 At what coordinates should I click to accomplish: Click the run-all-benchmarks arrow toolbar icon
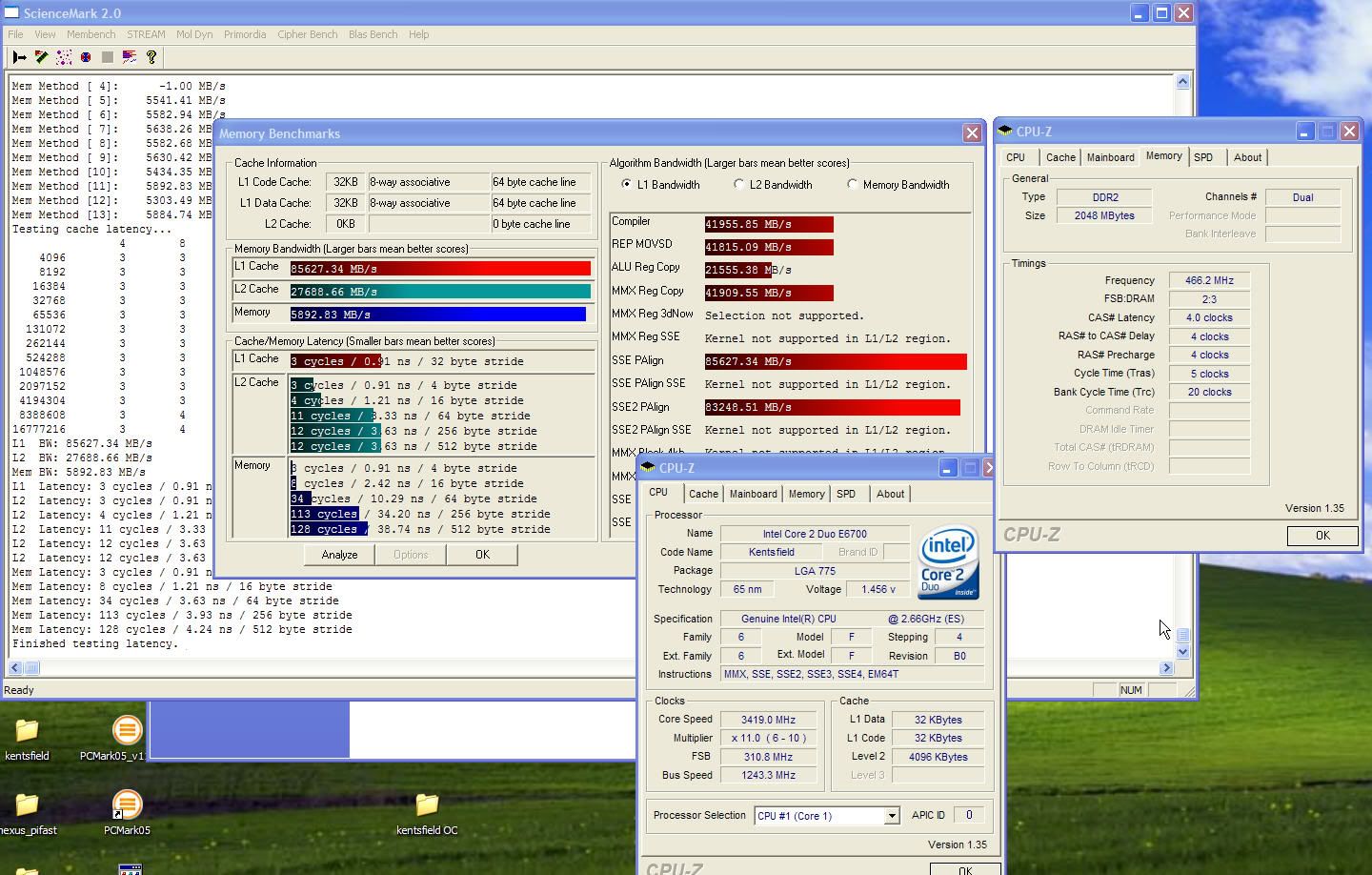pos(19,57)
